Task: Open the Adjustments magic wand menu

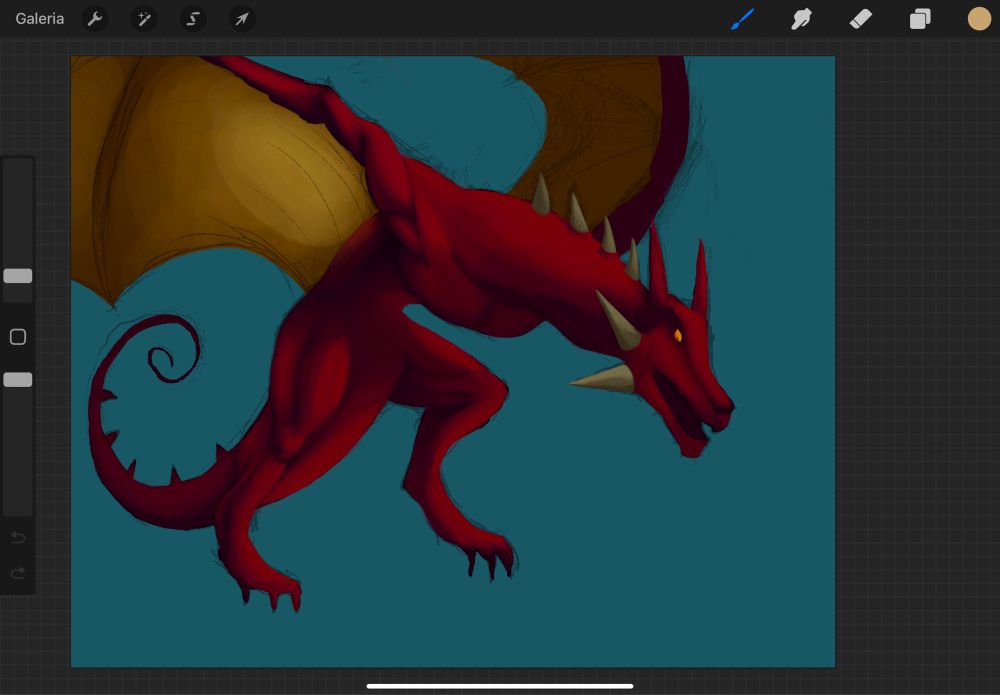Action: click(x=144, y=19)
